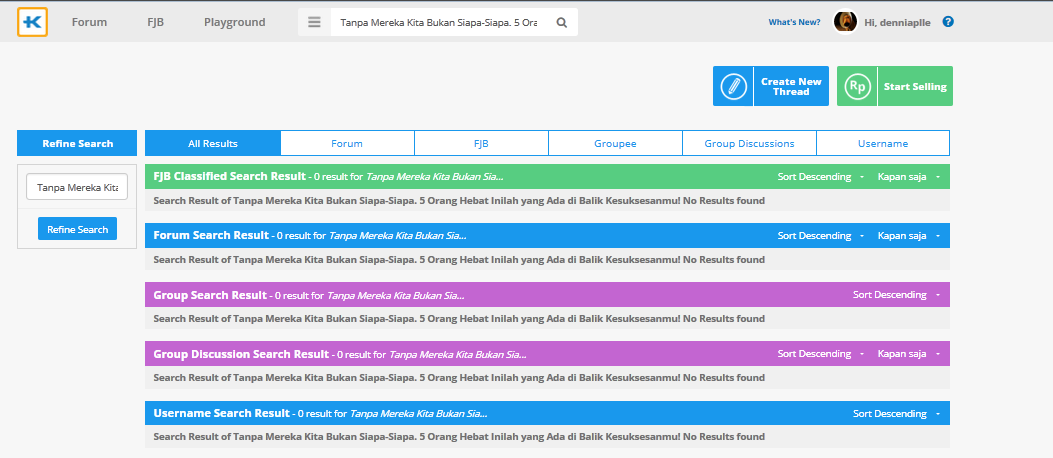Switch to the Groupee tab
The image size is (1053, 458).
click(615, 143)
